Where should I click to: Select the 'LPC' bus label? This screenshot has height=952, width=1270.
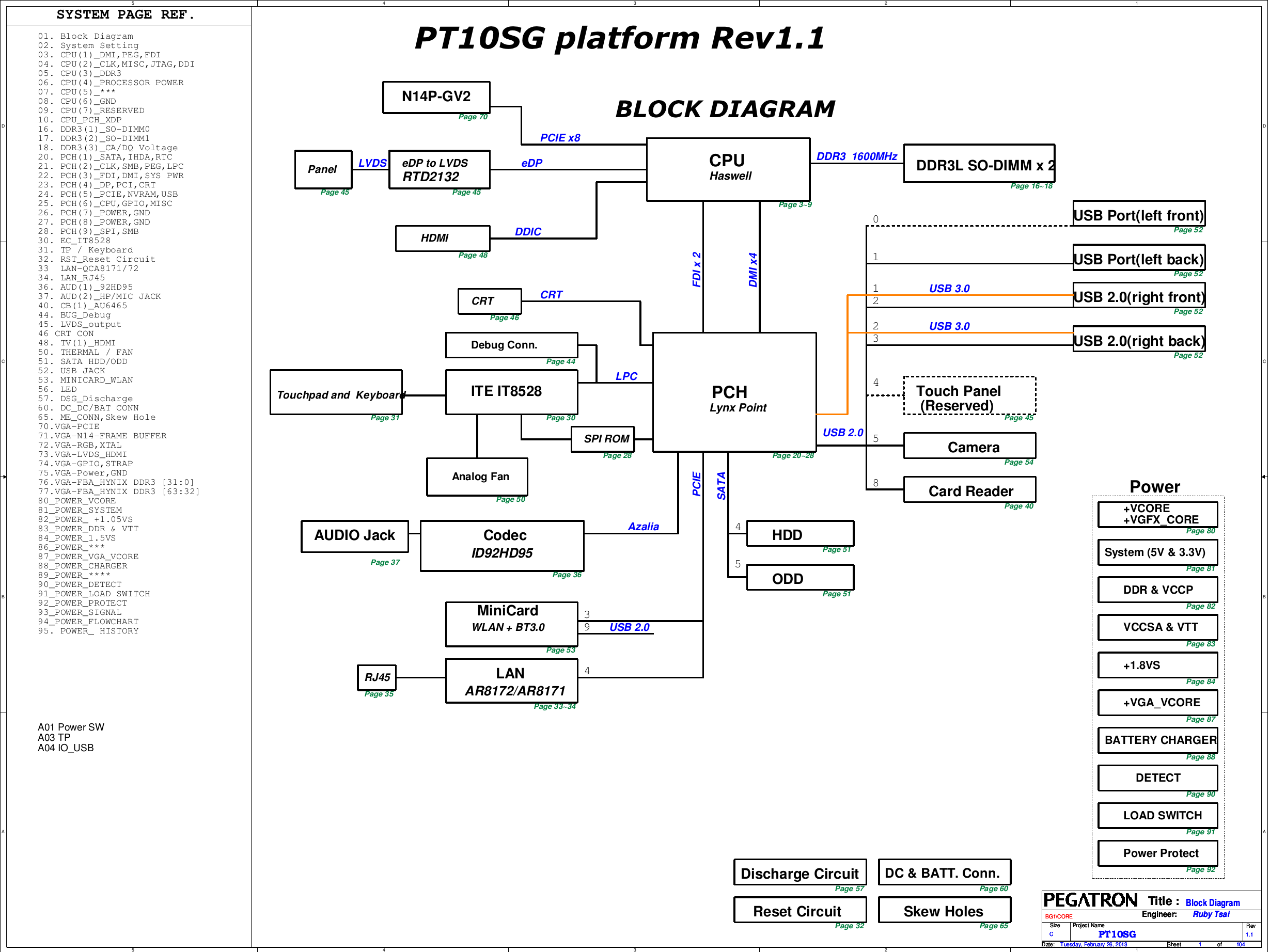tap(626, 376)
